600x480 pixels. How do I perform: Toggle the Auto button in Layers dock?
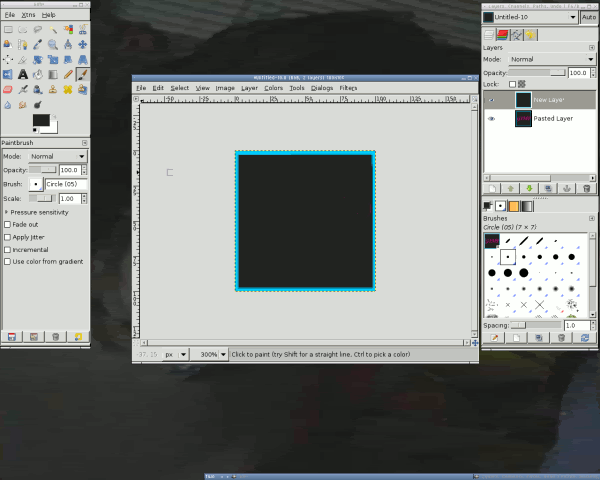click(589, 17)
